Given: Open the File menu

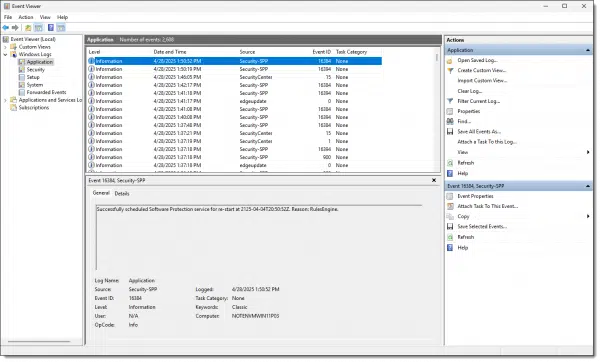Looking at the screenshot, I should pyautogui.click(x=8, y=17).
